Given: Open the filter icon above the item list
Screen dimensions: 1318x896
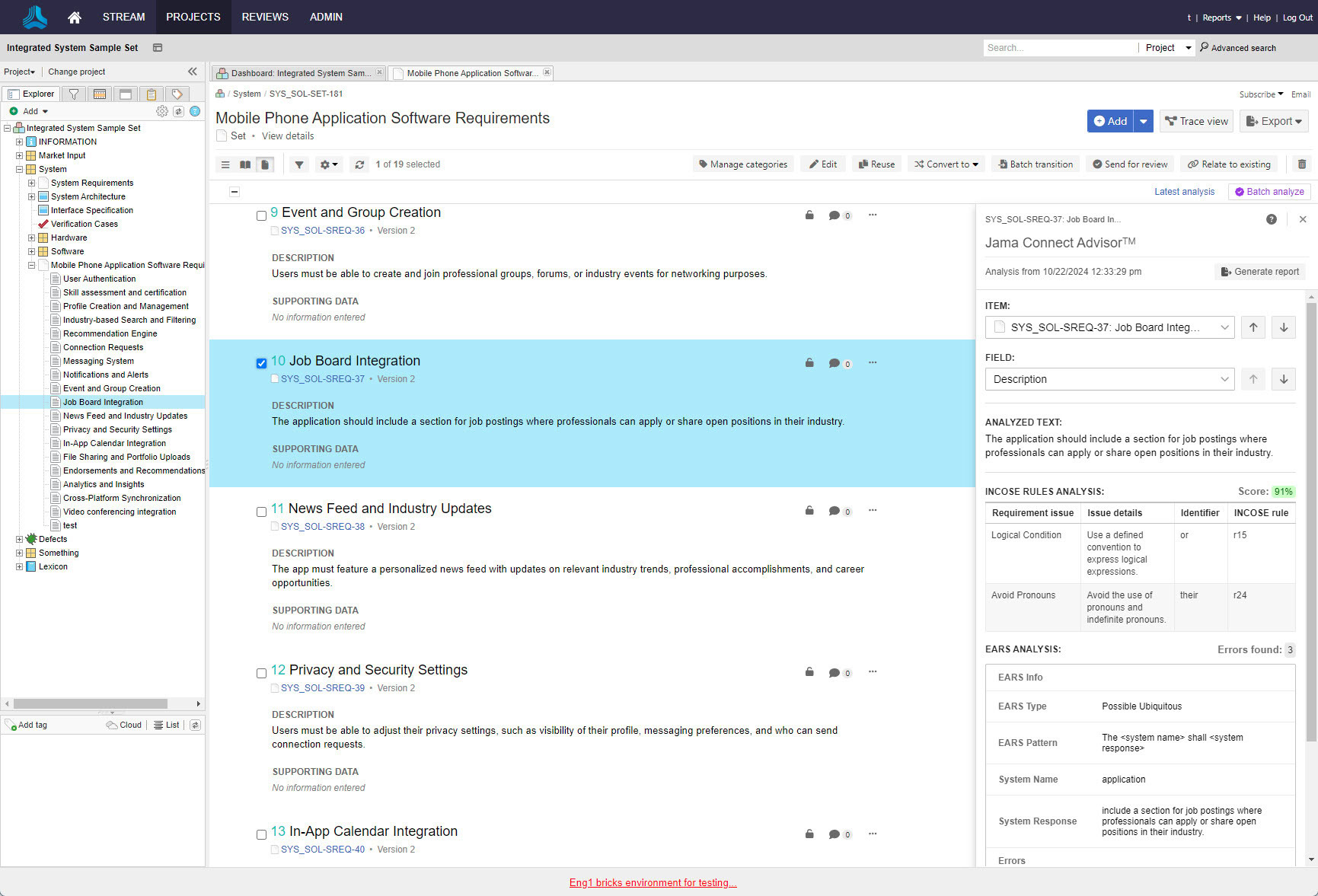Looking at the screenshot, I should point(298,164).
